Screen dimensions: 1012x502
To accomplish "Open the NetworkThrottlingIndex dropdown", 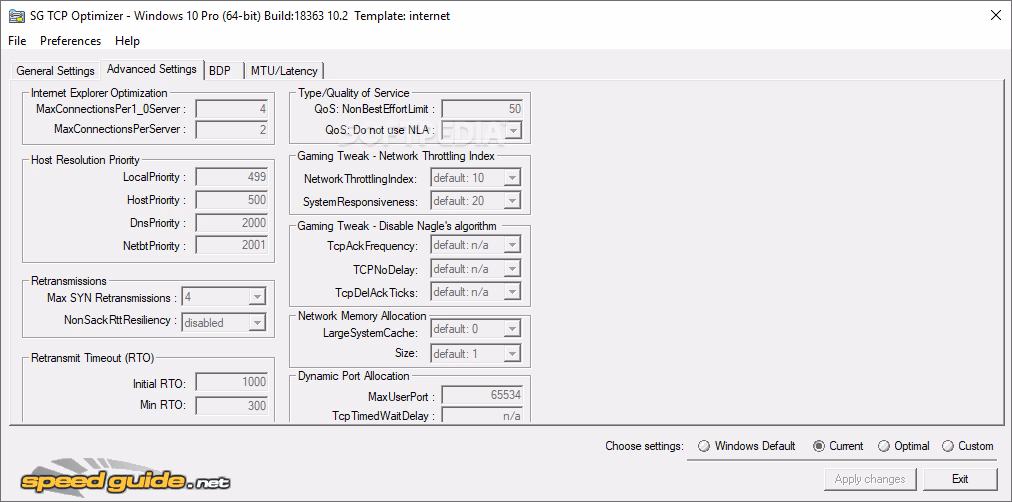I will tap(476, 178).
